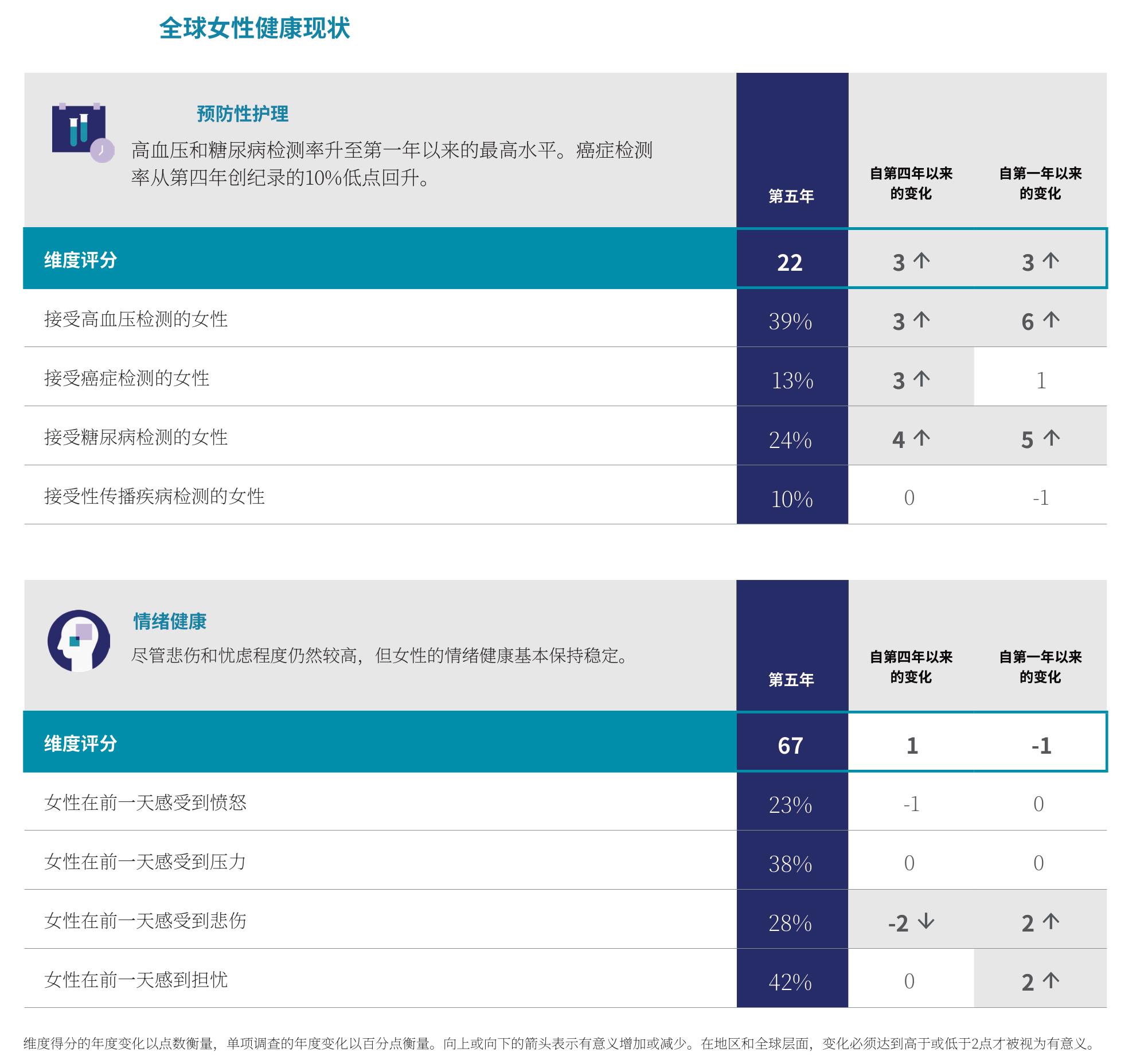Click the year-one change 2 in the 担忧 row

1040,982
